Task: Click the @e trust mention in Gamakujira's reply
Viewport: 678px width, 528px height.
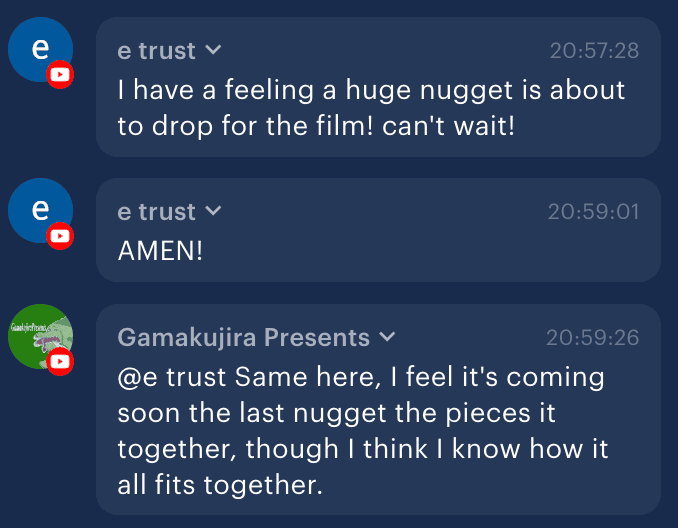Action: (174, 378)
